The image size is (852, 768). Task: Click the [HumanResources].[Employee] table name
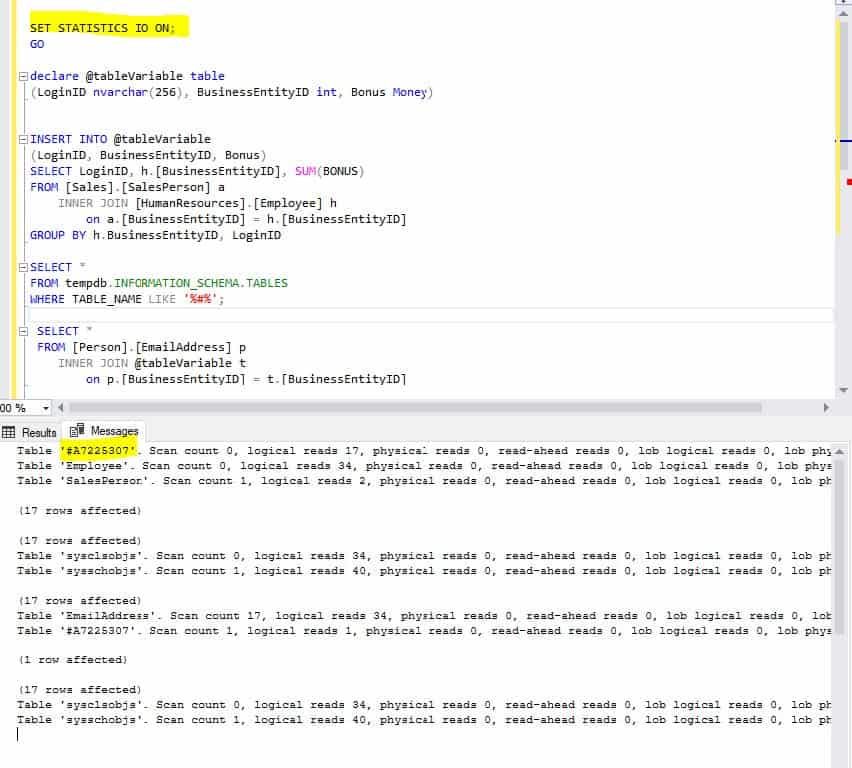click(x=229, y=203)
